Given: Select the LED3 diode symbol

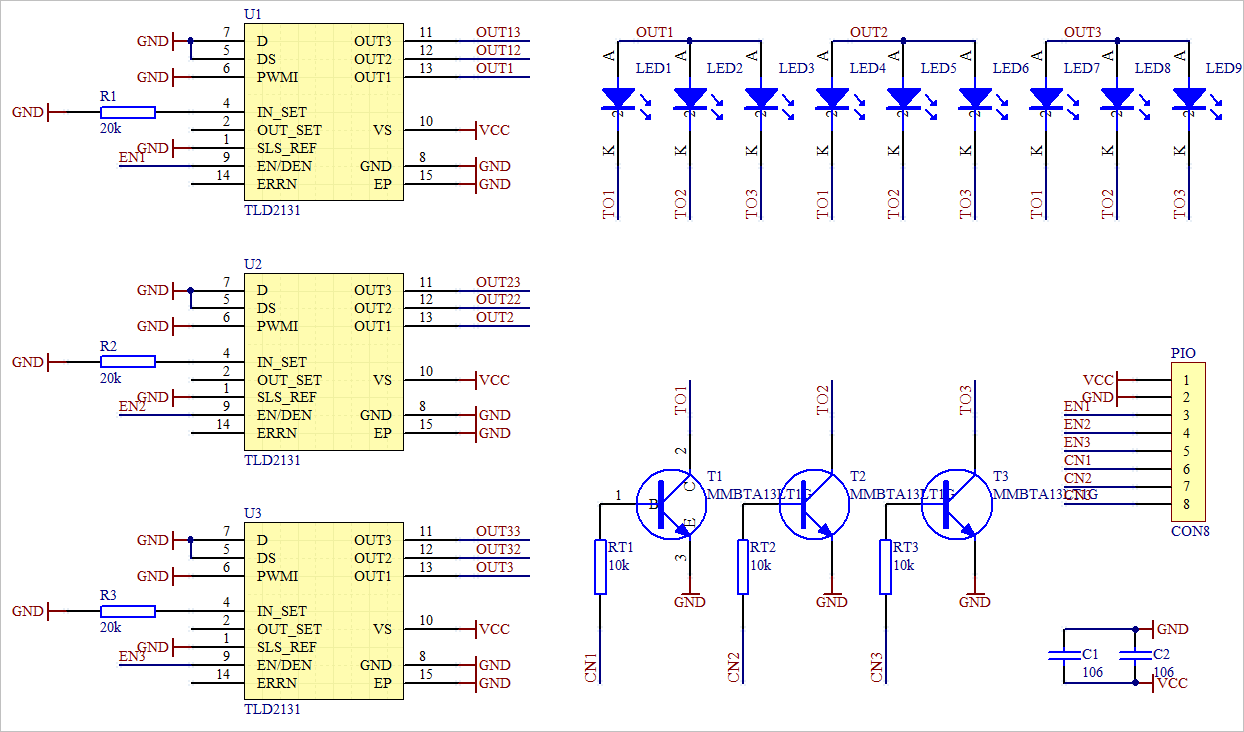Looking at the screenshot, I should [x=762, y=100].
